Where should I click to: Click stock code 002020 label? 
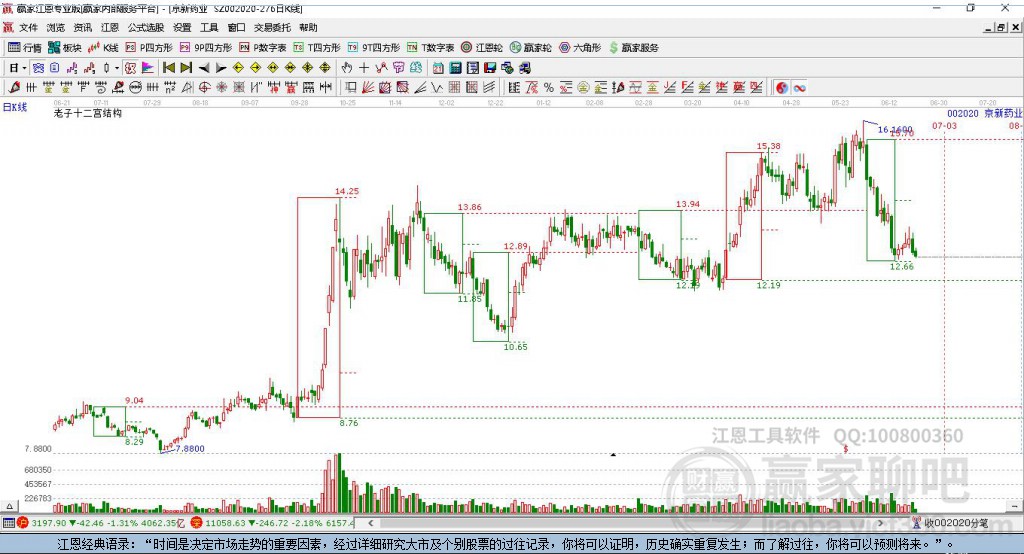pos(963,114)
